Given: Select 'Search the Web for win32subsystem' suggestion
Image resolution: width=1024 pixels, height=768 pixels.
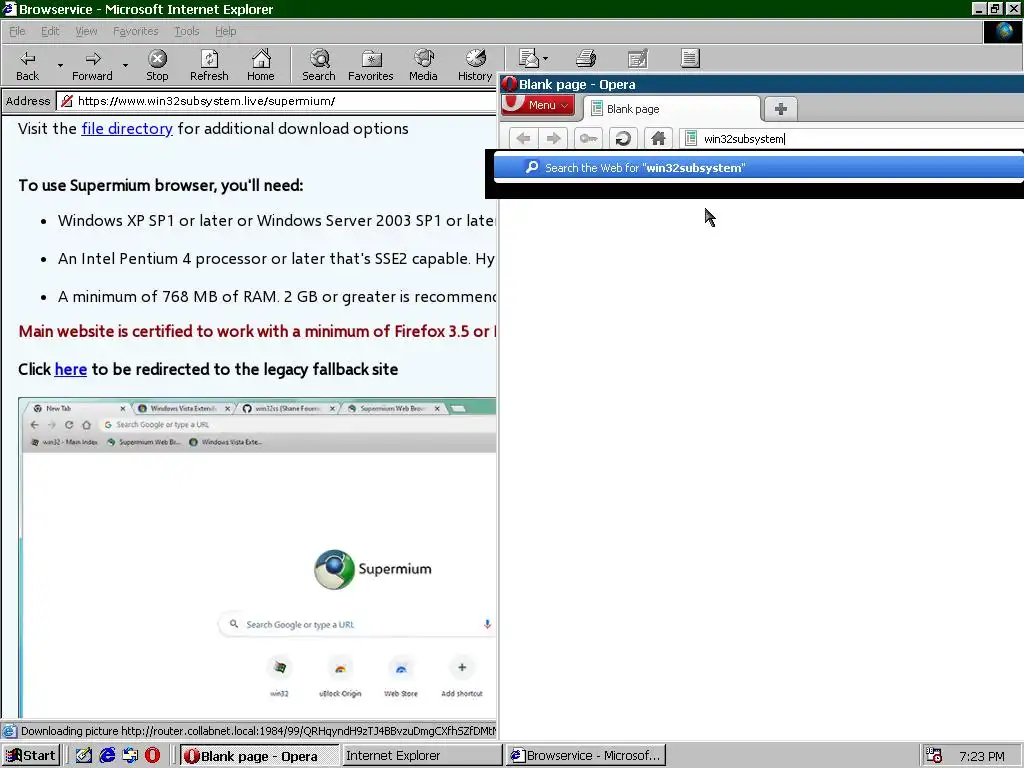Looking at the screenshot, I should (758, 168).
